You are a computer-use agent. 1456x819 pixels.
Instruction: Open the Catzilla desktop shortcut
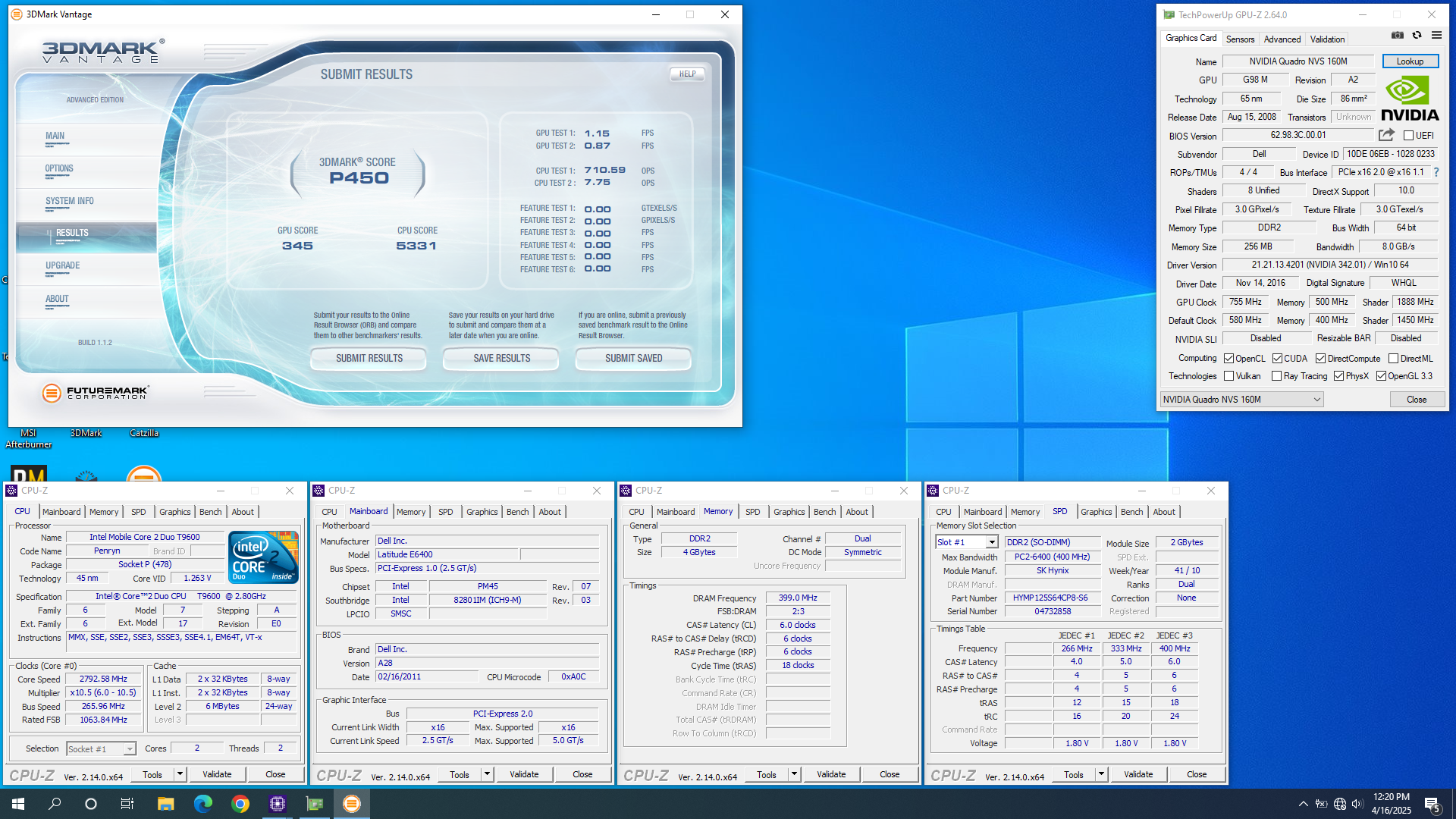(144, 433)
